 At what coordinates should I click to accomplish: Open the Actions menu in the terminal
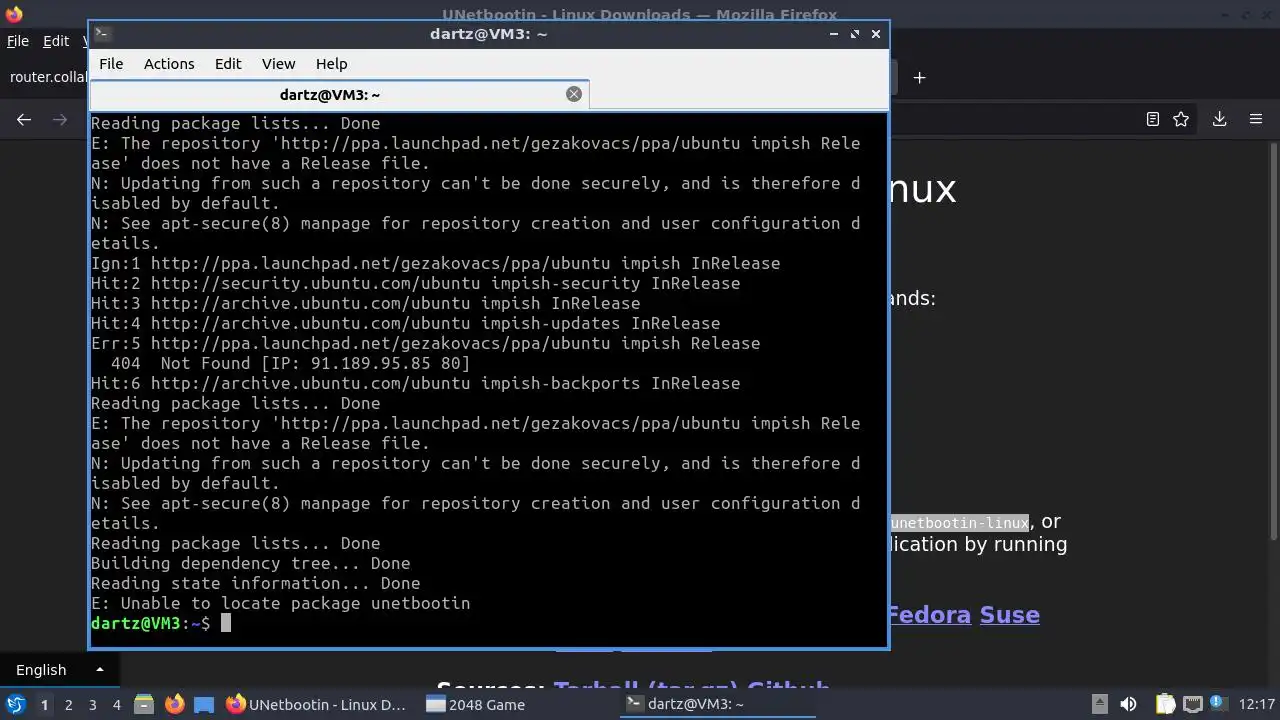(x=169, y=63)
